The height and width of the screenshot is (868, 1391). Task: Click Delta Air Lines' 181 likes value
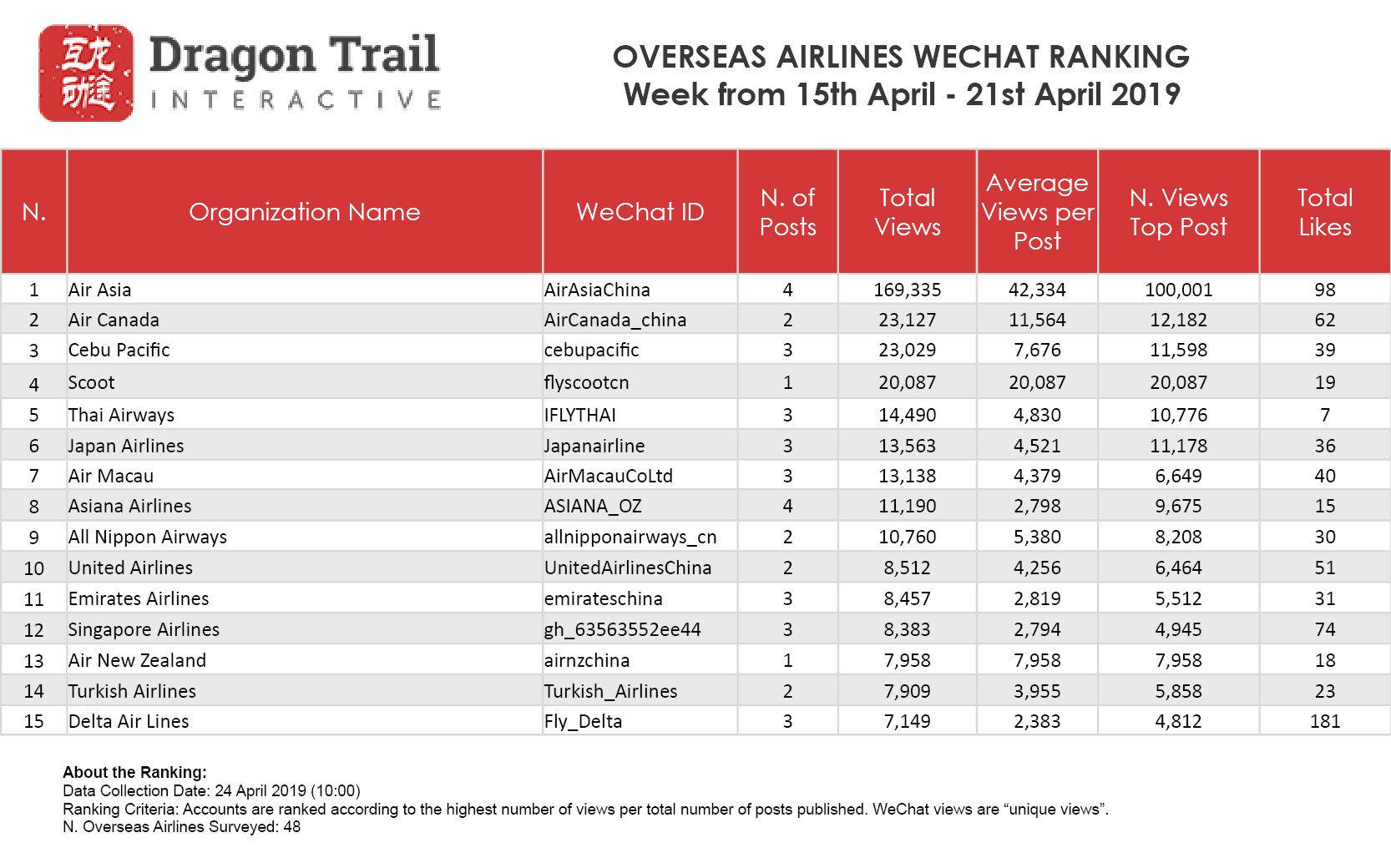click(1325, 721)
